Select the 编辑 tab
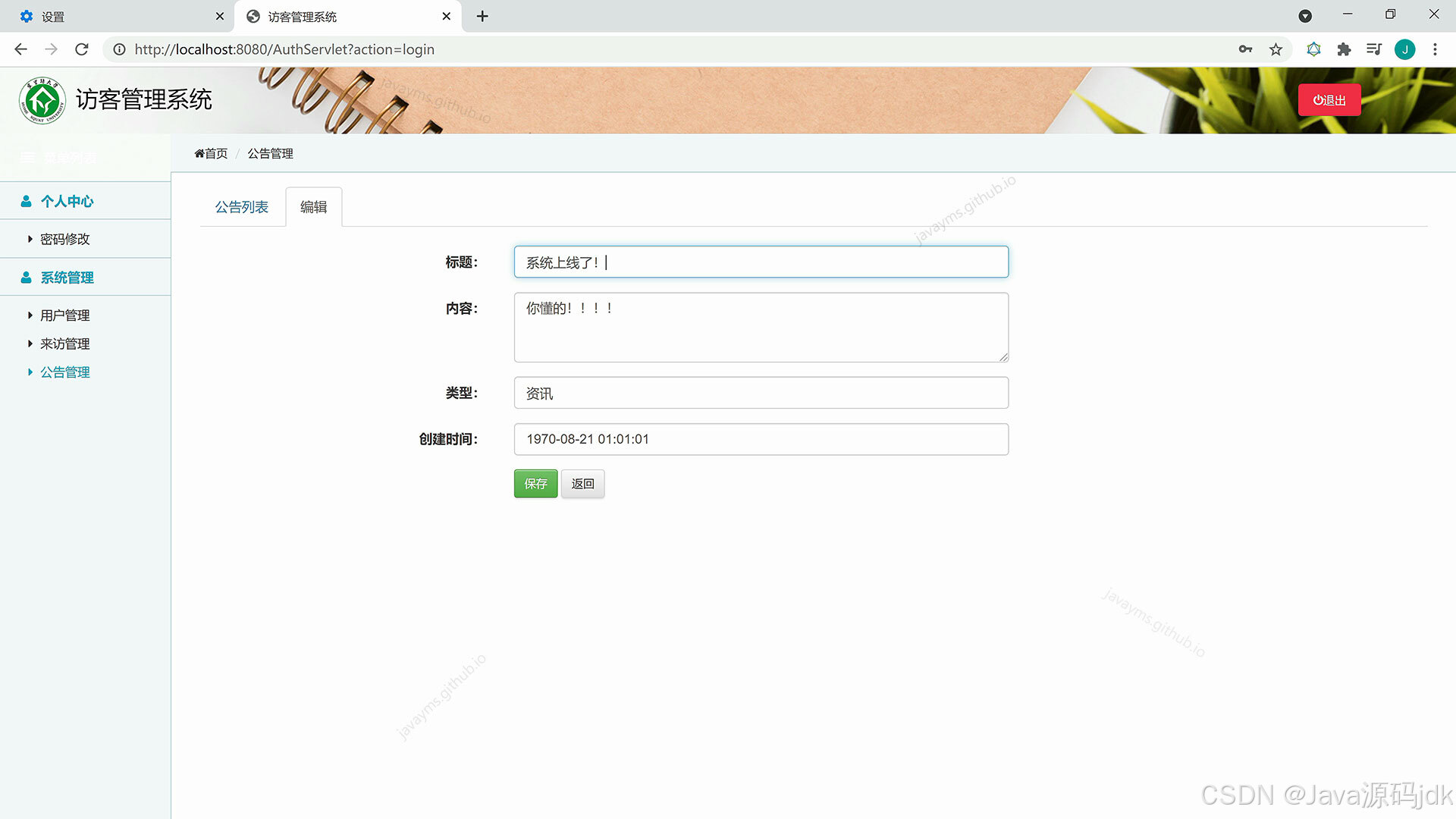Viewport: 1456px width, 819px height. tap(314, 207)
